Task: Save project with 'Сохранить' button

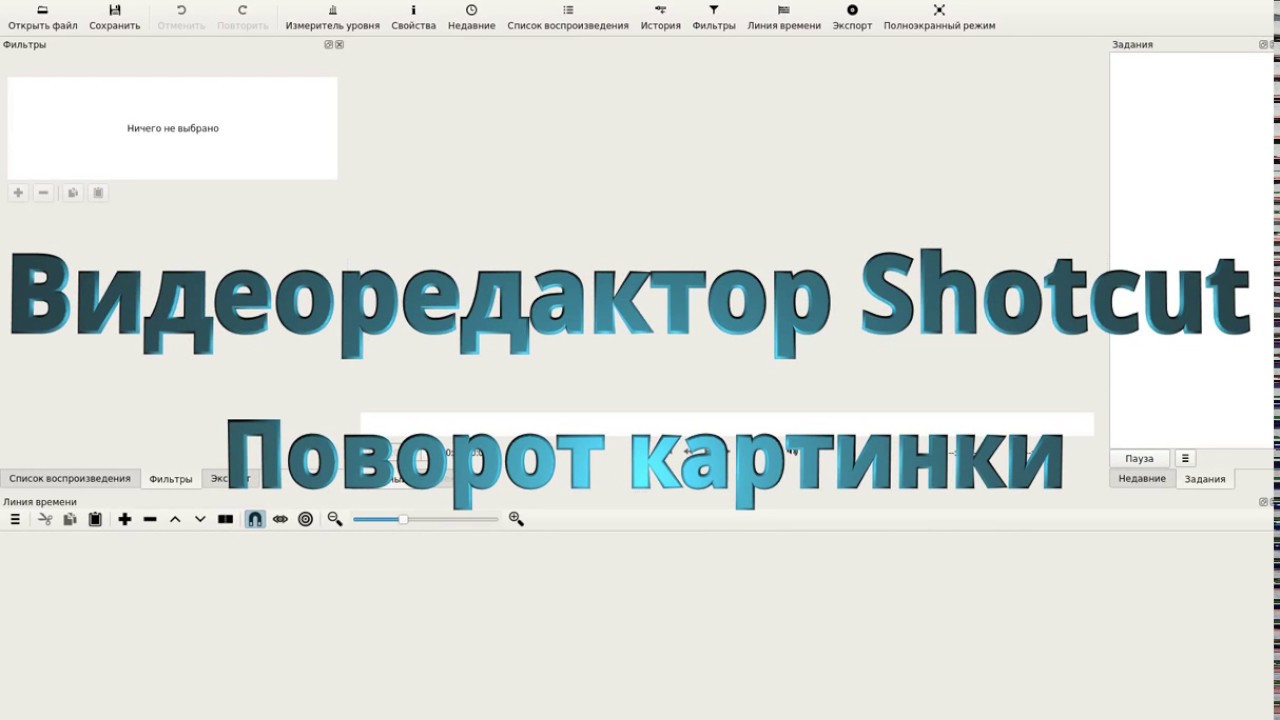Action: [115, 17]
